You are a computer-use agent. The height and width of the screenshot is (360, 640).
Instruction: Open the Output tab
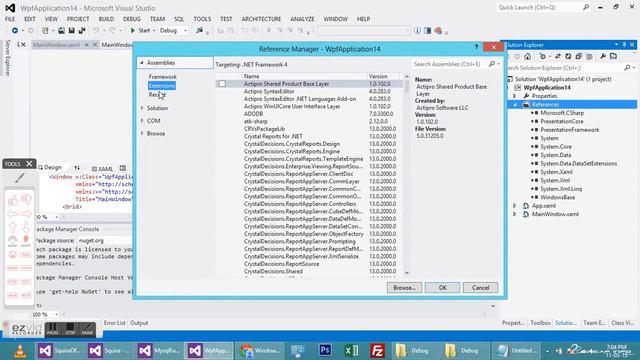139,323
